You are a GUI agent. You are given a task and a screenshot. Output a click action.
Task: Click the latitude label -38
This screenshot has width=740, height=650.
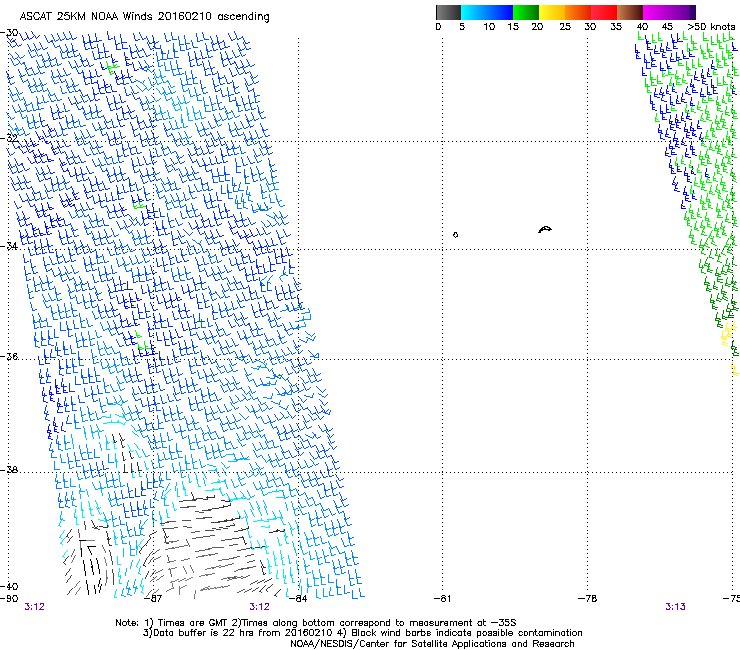click(x=10, y=470)
